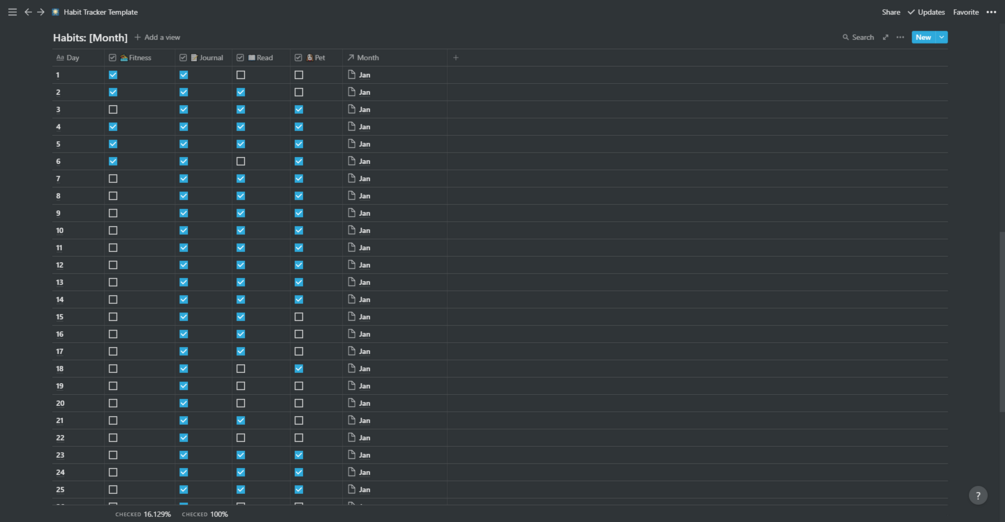
Task: Open the Month column header options
Action: tap(367, 58)
